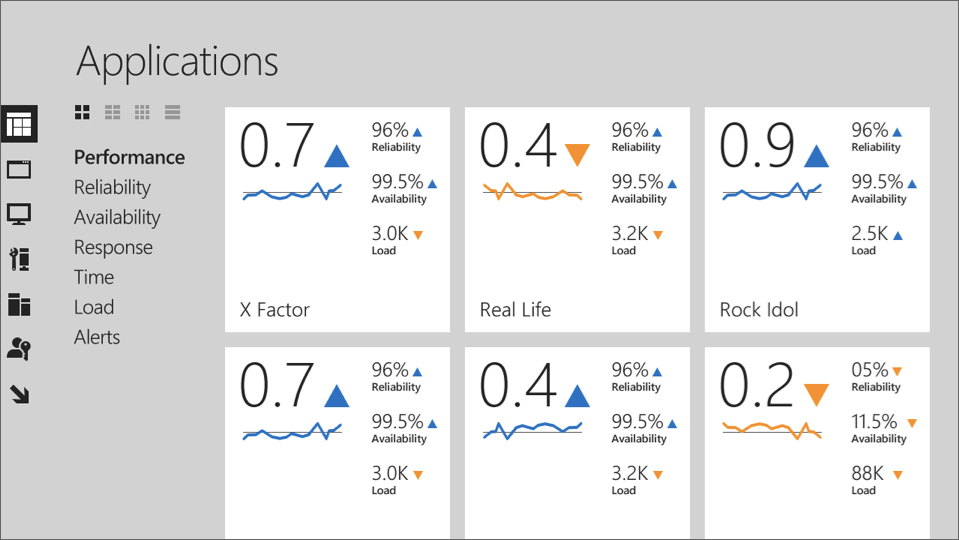Open the Alerts filter
This screenshot has width=959, height=540.
point(97,337)
